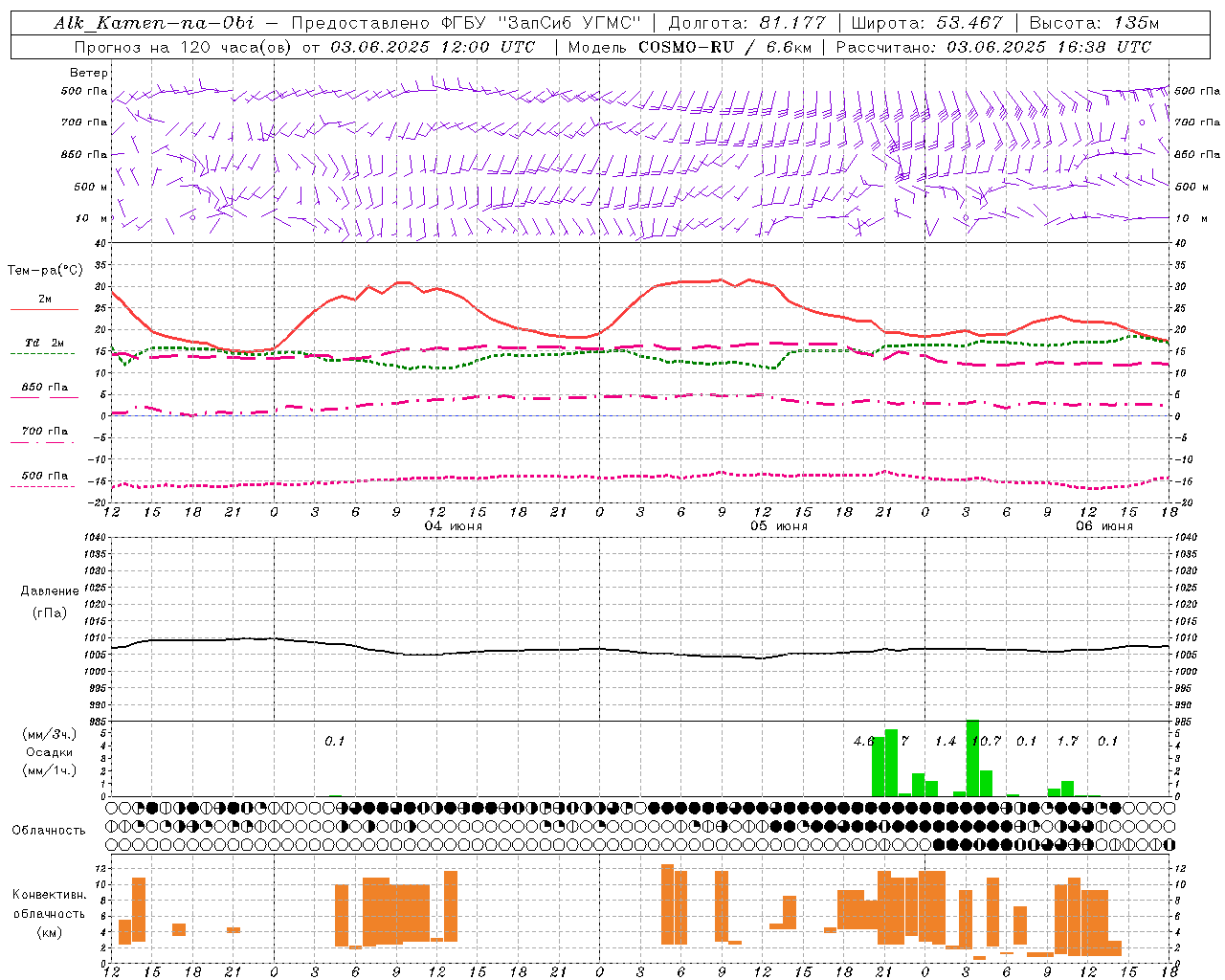1225x980 pixels.
Task: Click the Ветер wind panel label
Action: pos(89,73)
